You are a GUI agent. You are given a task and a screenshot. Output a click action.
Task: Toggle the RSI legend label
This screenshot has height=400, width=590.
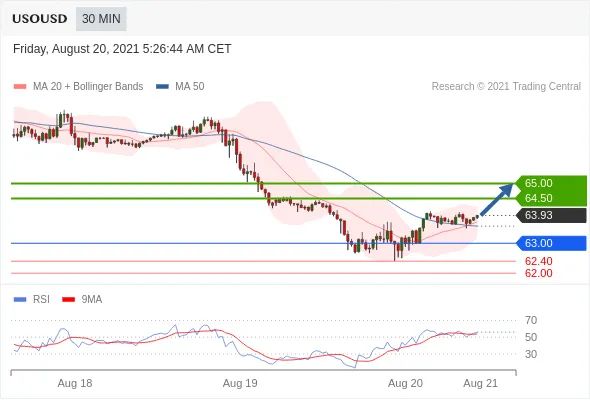[x=41, y=300]
